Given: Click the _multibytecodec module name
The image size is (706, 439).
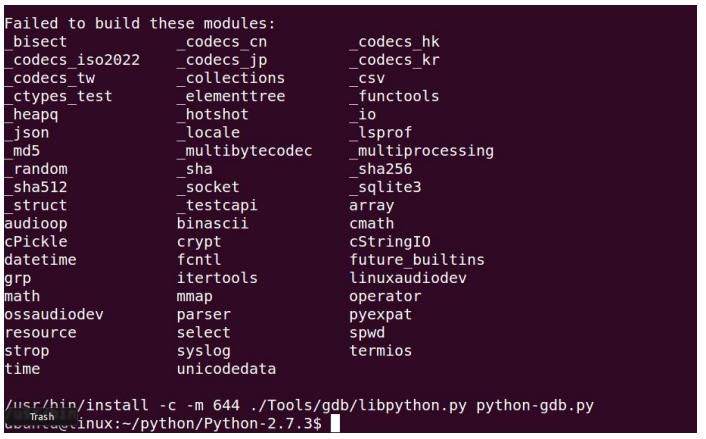Looking at the screenshot, I should pyautogui.click(x=244, y=151).
